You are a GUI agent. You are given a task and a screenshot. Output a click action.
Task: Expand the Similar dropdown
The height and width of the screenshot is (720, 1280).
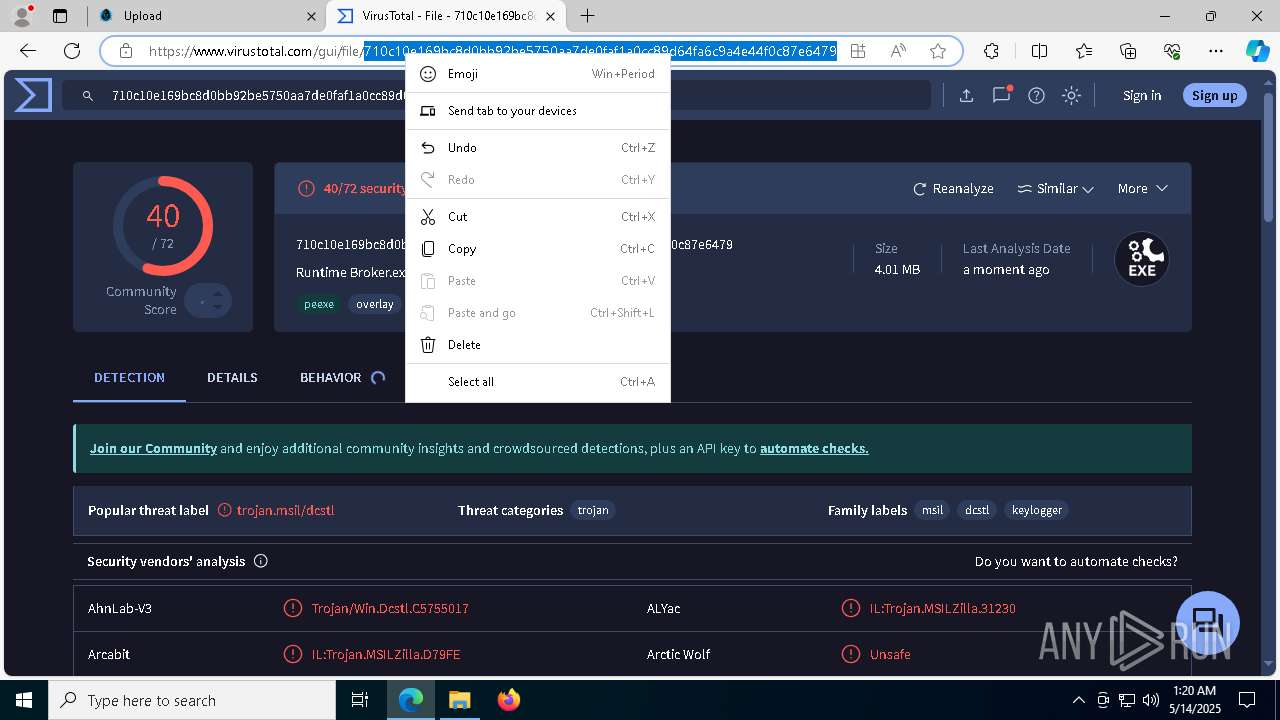pyautogui.click(x=1055, y=189)
